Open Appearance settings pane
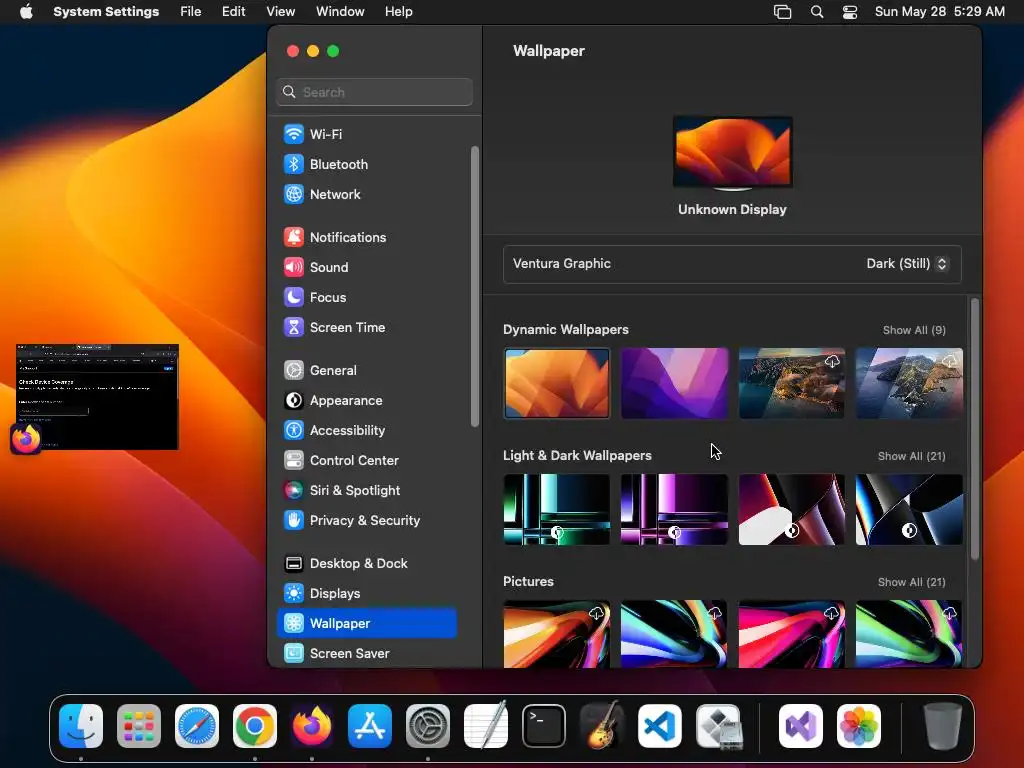This screenshot has width=1024, height=768. (x=366, y=400)
